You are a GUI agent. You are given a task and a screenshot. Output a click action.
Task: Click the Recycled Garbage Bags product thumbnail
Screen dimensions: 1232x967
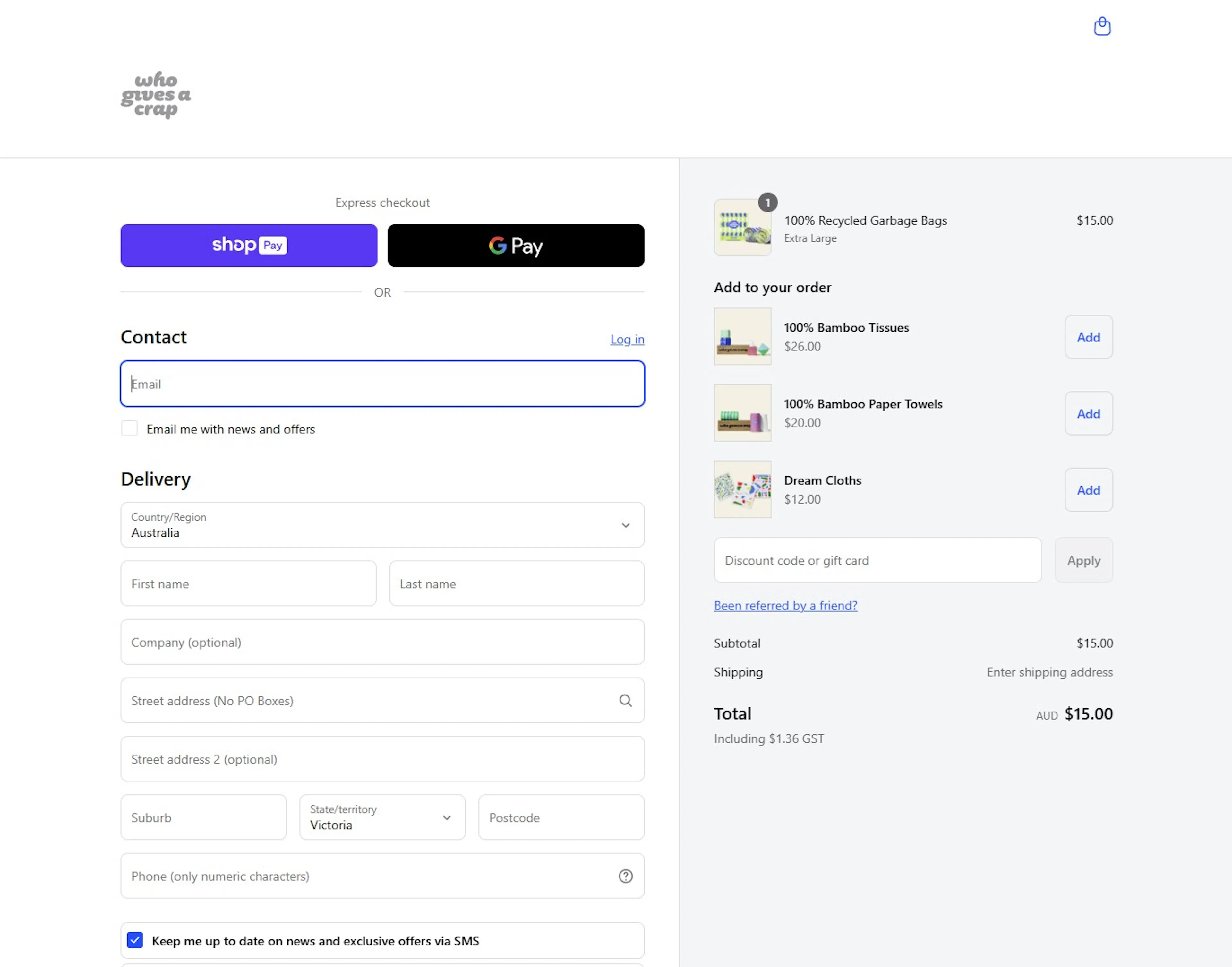[742, 228]
